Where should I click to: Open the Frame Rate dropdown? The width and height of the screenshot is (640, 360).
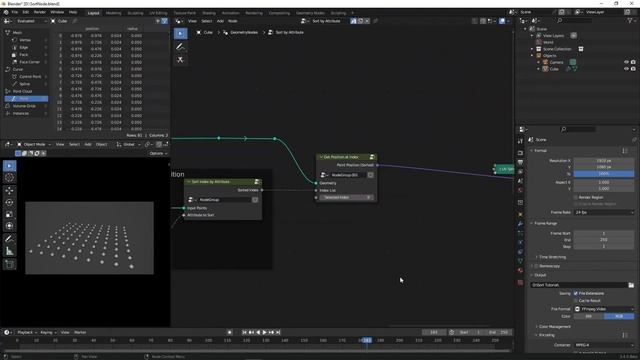click(x=604, y=212)
